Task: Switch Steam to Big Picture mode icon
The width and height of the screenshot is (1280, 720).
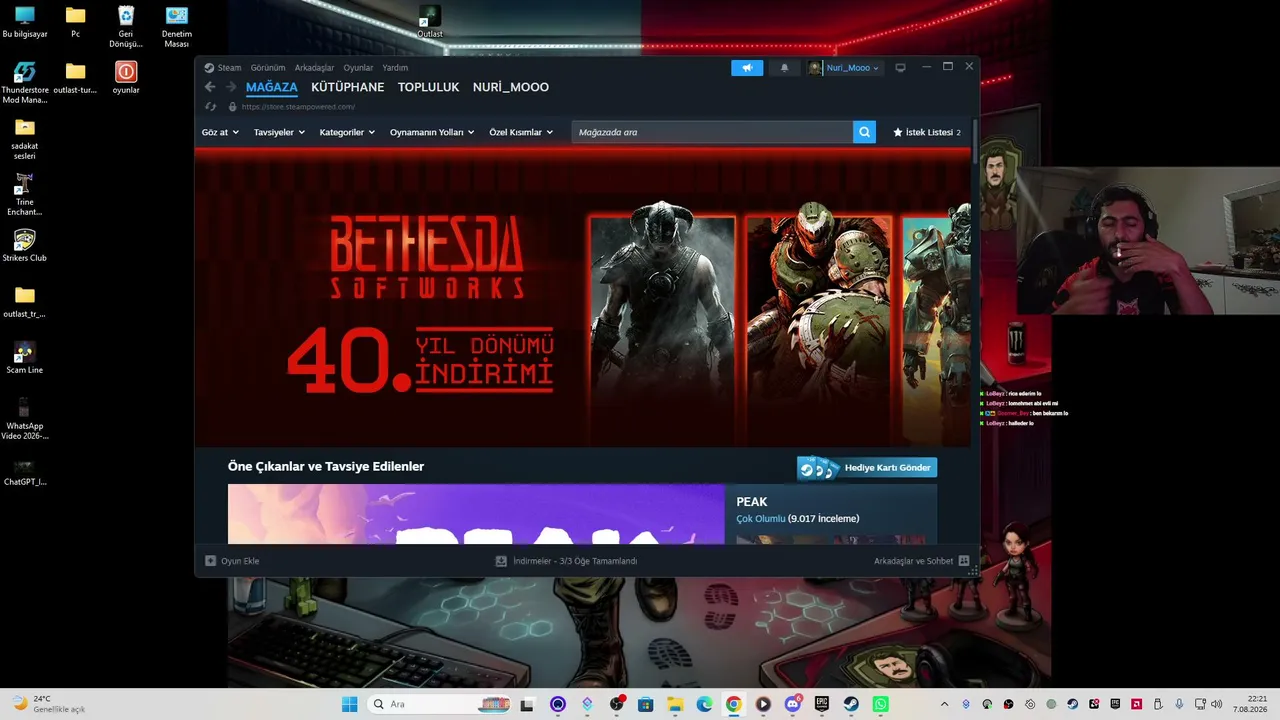Action: pos(900,68)
